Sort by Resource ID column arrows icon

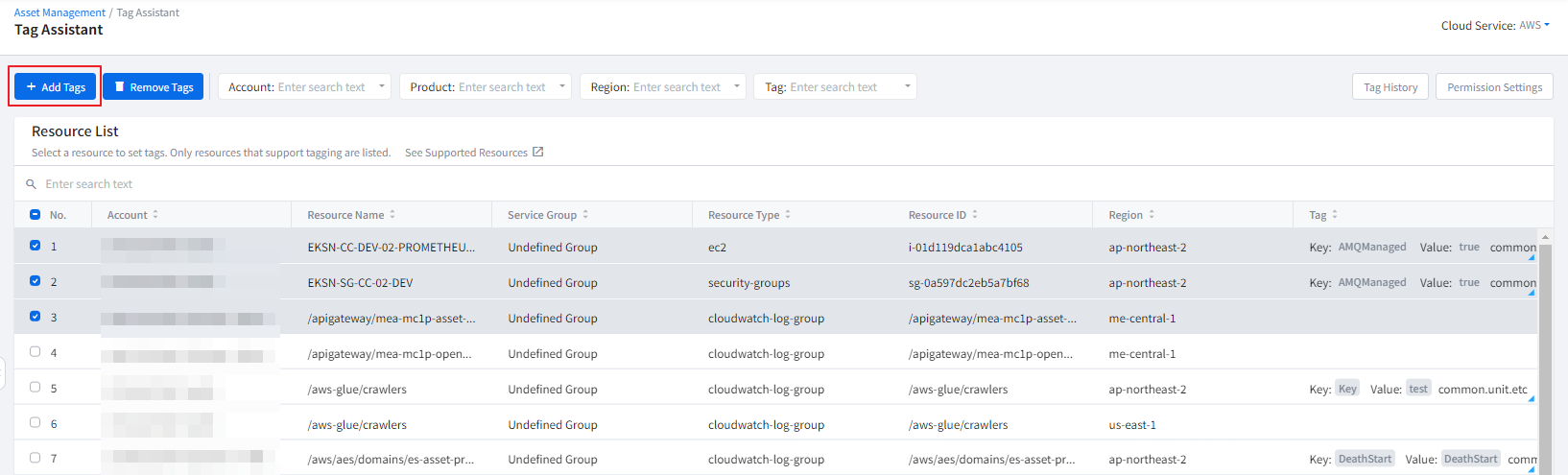[x=975, y=215]
